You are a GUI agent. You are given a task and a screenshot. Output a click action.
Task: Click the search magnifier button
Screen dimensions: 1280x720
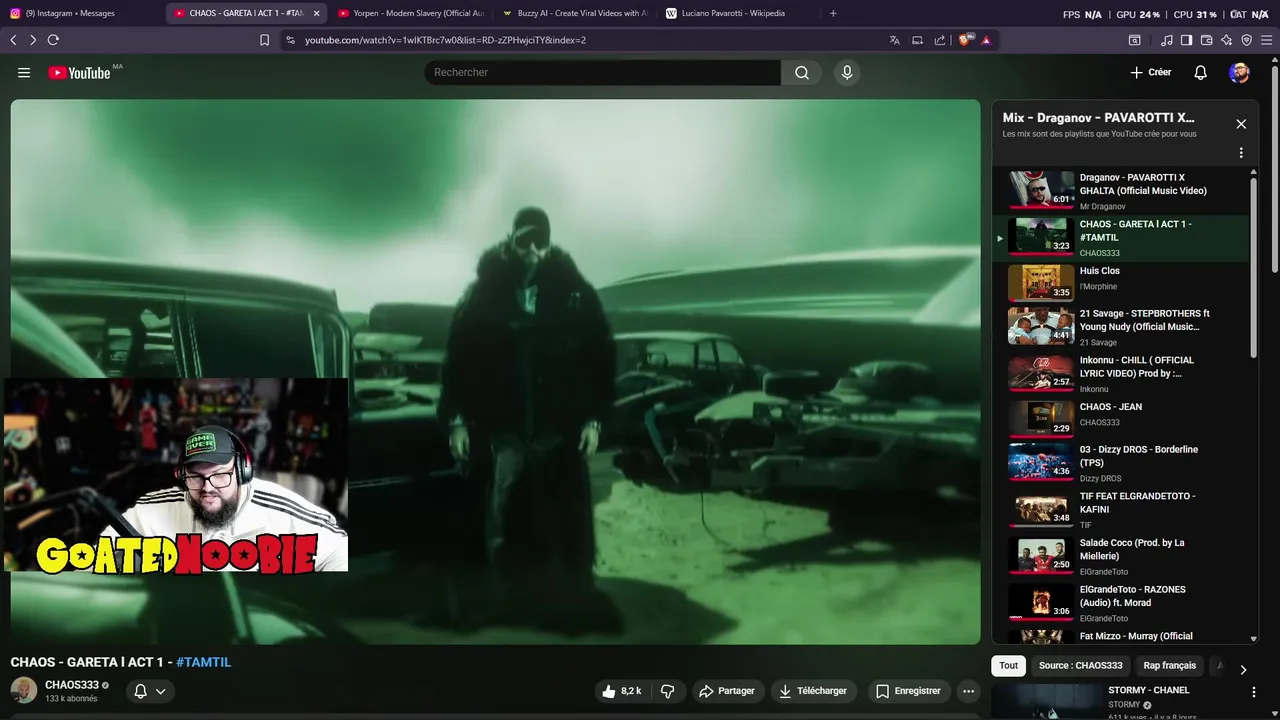[x=802, y=72]
